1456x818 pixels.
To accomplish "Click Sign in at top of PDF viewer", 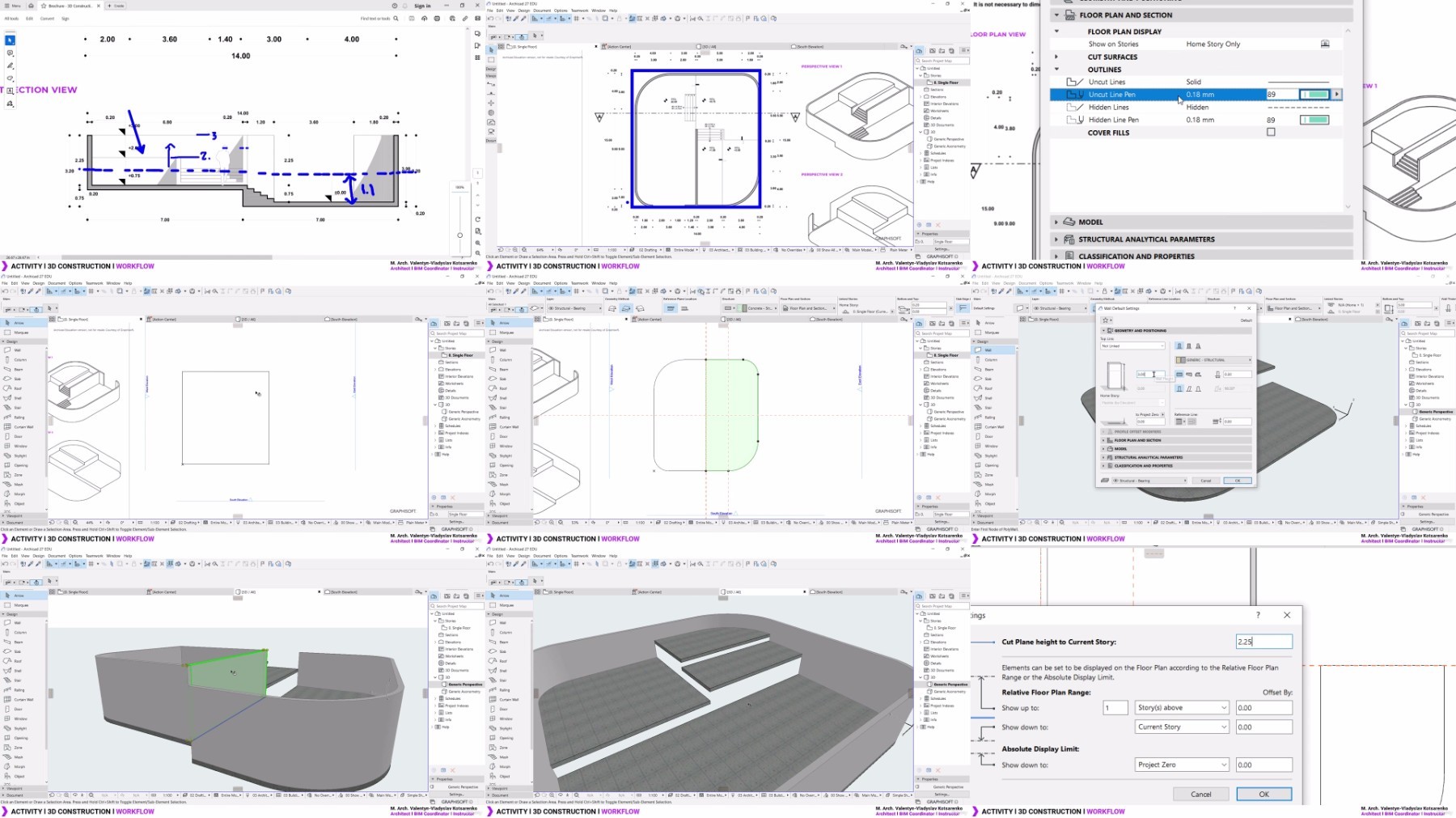I will point(422,6).
